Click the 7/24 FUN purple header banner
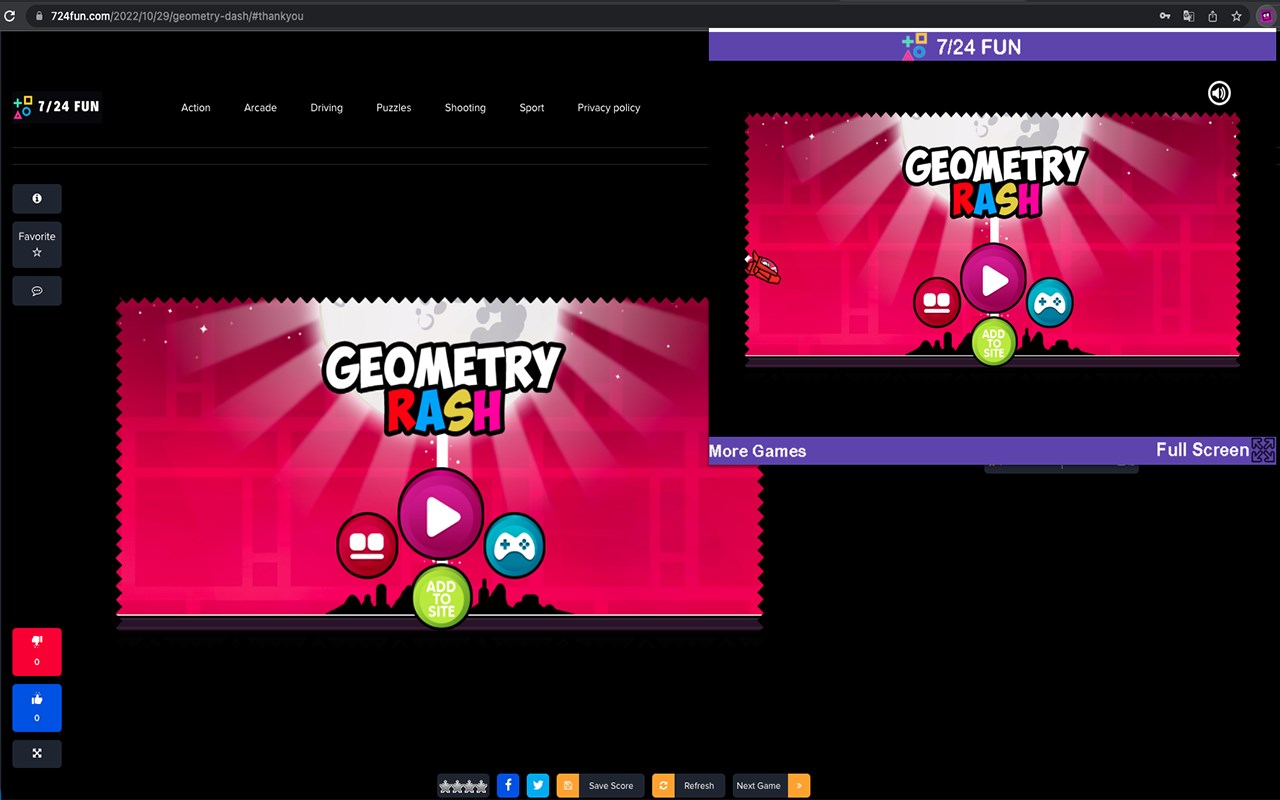 click(x=994, y=46)
